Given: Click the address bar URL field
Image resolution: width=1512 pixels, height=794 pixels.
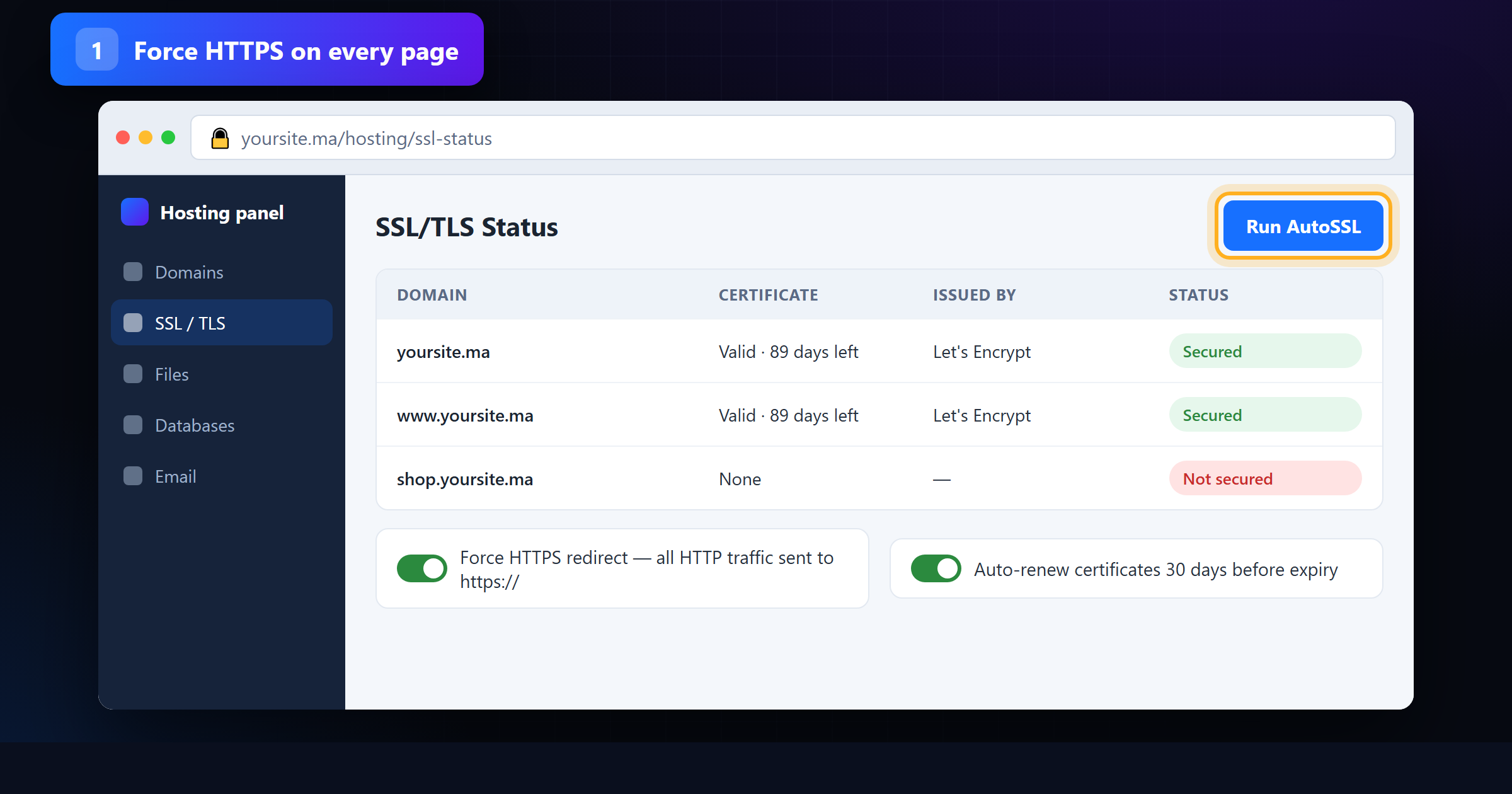Looking at the screenshot, I should pos(793,138).
